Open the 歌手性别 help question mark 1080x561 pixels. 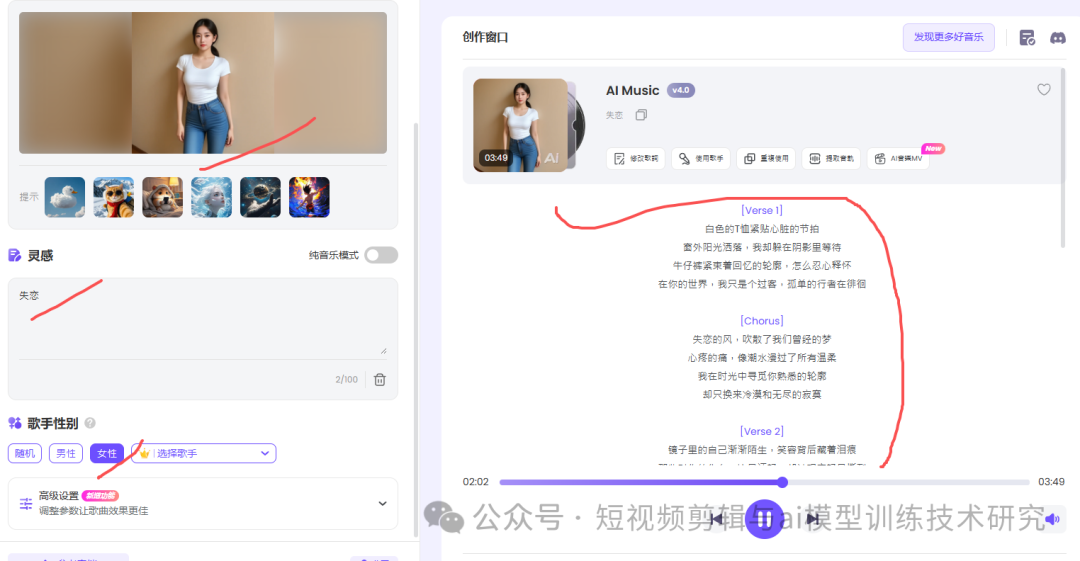[x=90, y=423]
